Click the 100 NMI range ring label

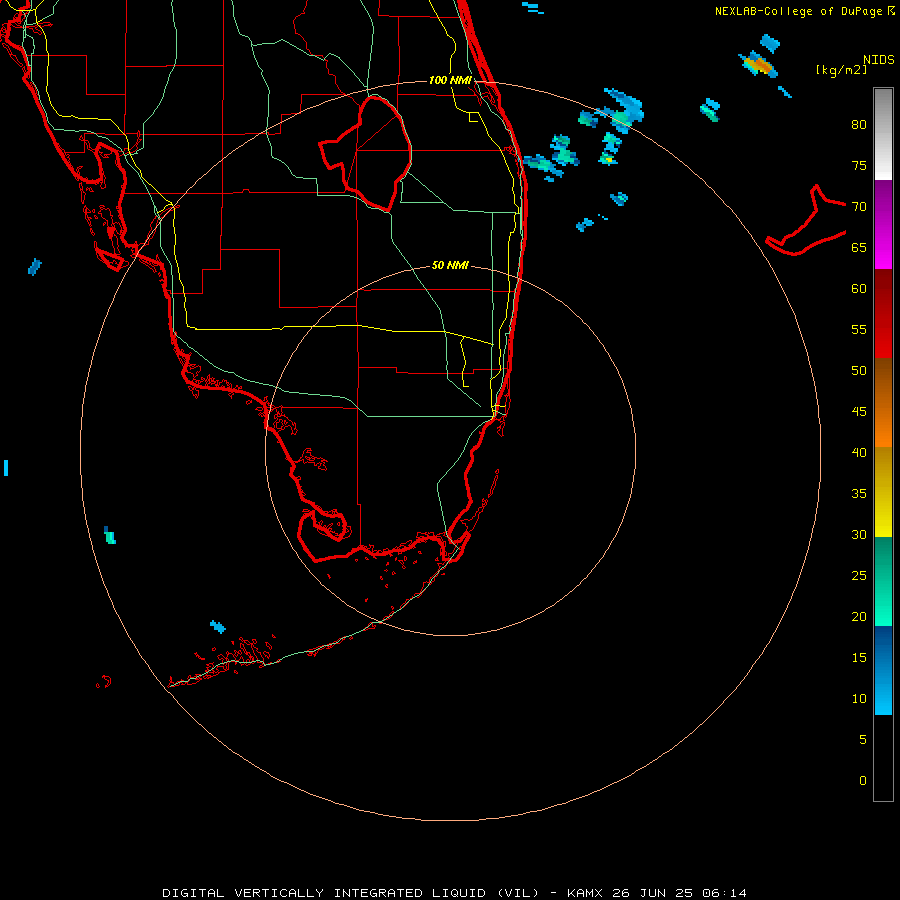coord(451,80)
